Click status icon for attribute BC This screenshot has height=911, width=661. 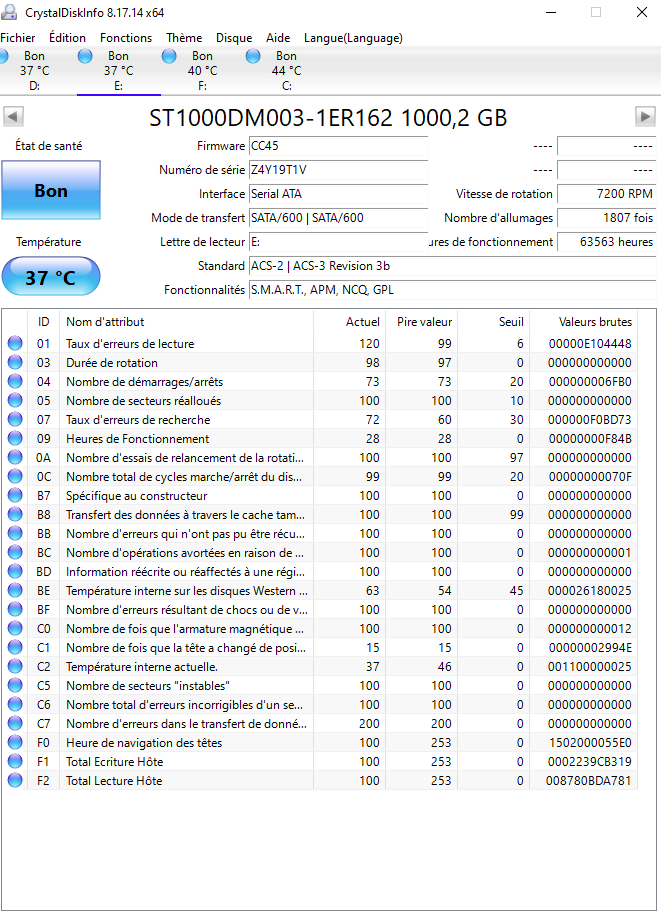15,553
